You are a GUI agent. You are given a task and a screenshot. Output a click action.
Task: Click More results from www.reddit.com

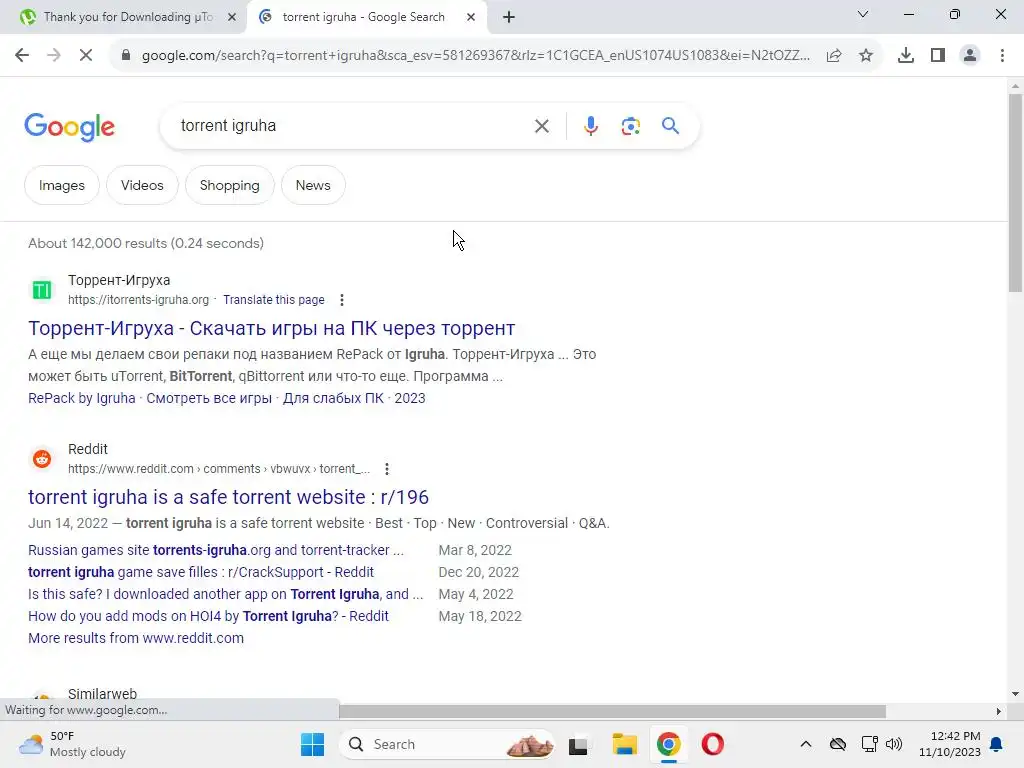(x=136, y=638)
